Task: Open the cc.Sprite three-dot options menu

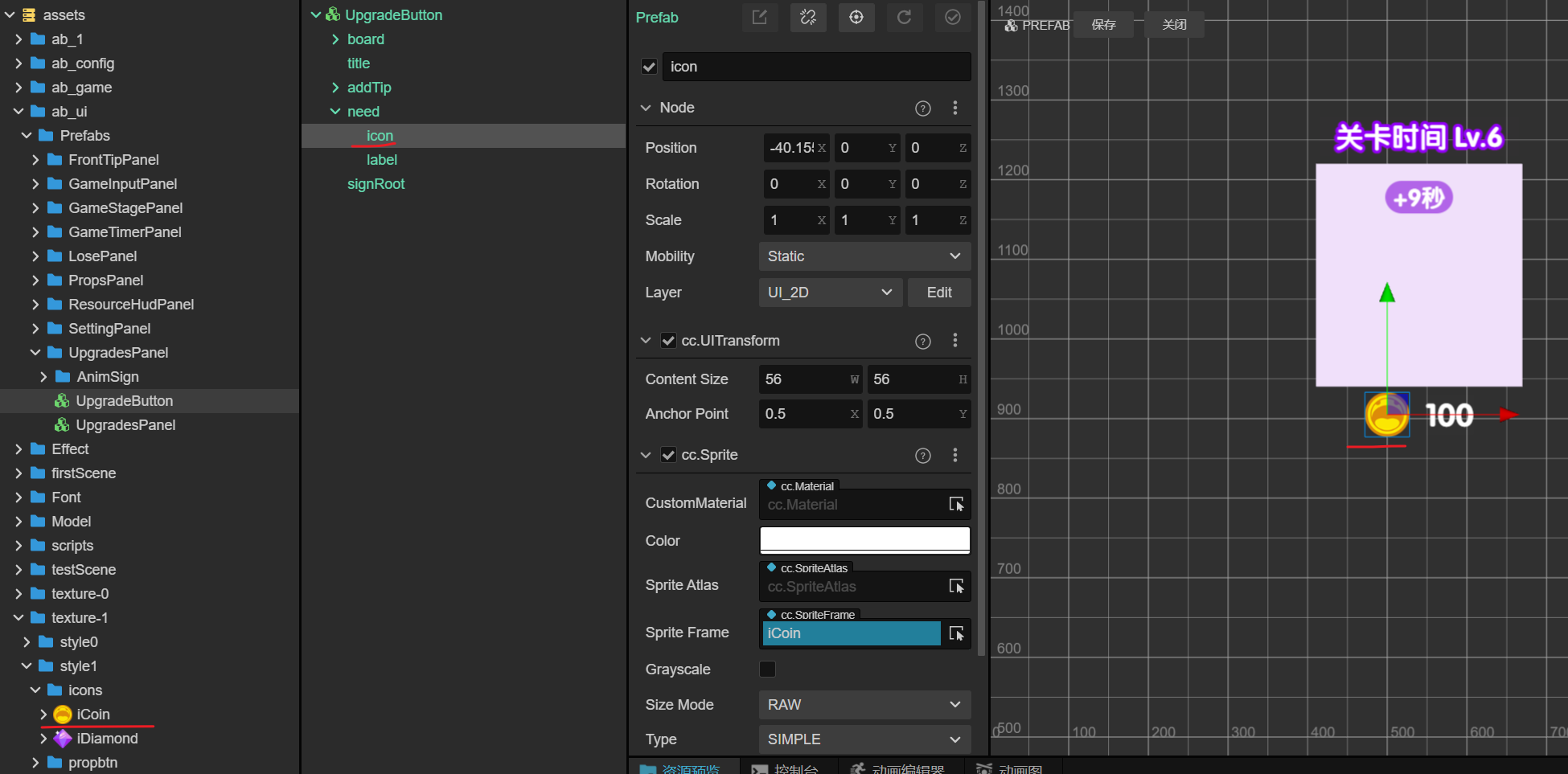Action: coord(955,456)
